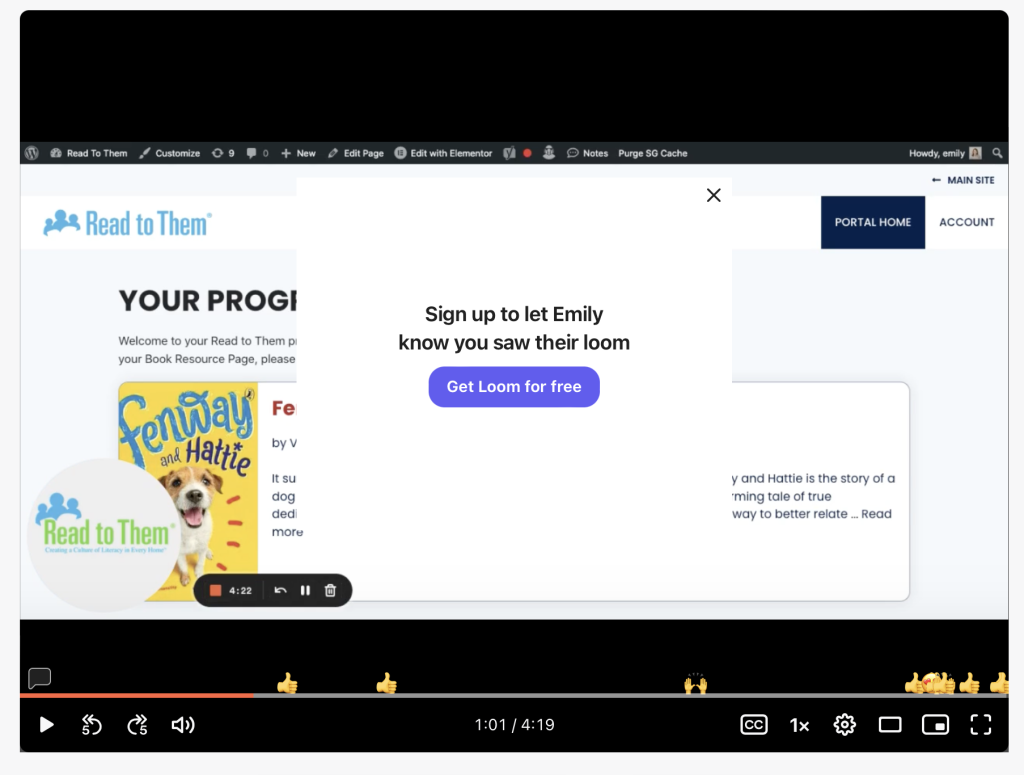Stop the Loom recording
The height and width of the screenshot is (775, 1024).
(215, 590)
